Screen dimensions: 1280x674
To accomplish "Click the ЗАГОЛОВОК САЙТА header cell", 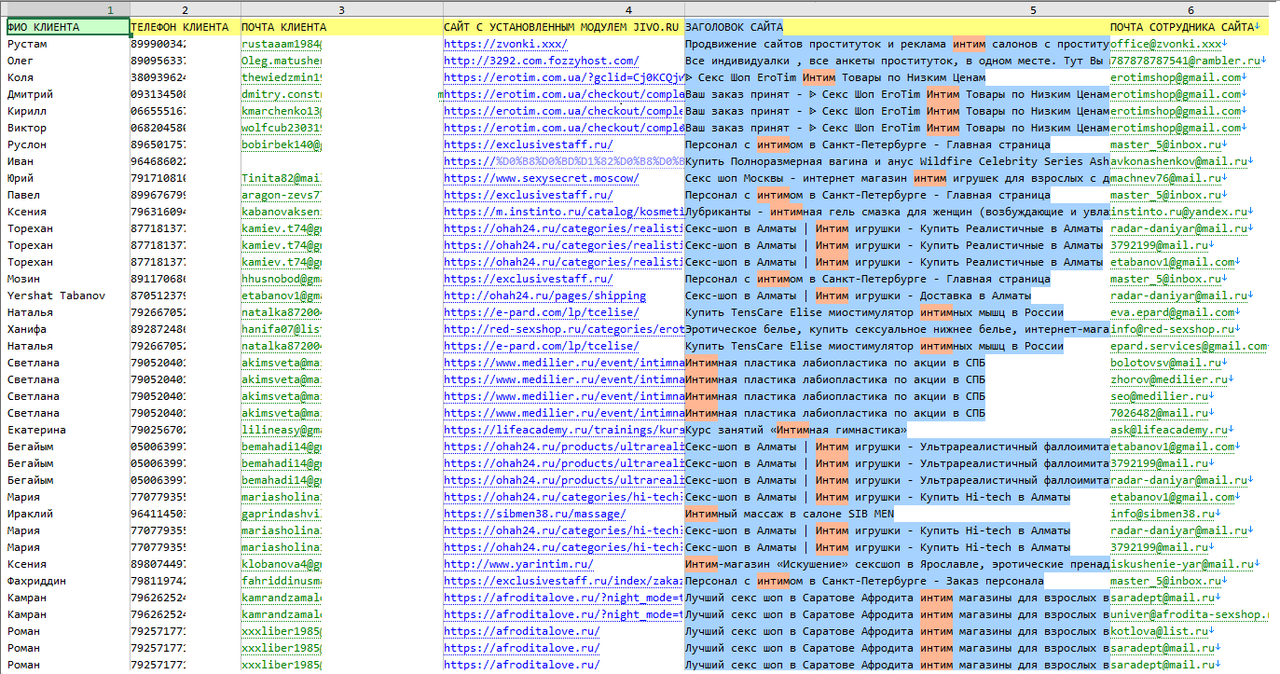I will point(897,27).
